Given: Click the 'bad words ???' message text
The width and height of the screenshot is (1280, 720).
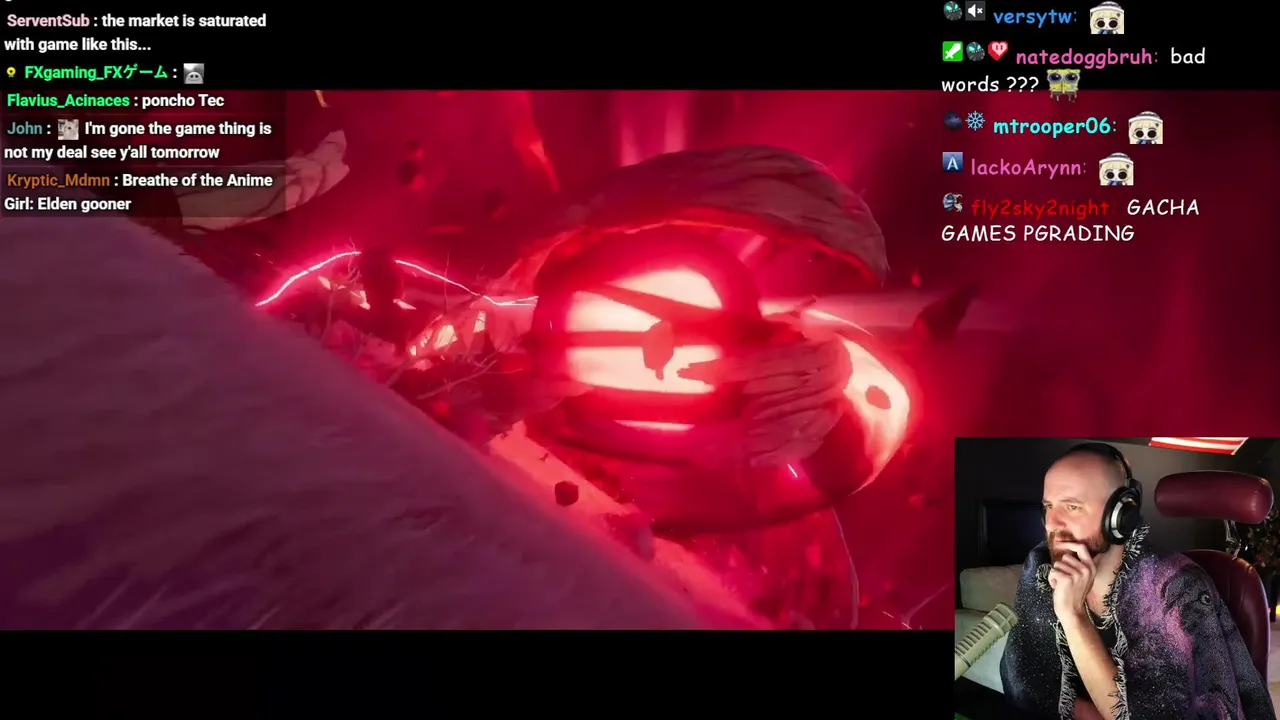Looking at the screenshot, I should point(1073,70).
